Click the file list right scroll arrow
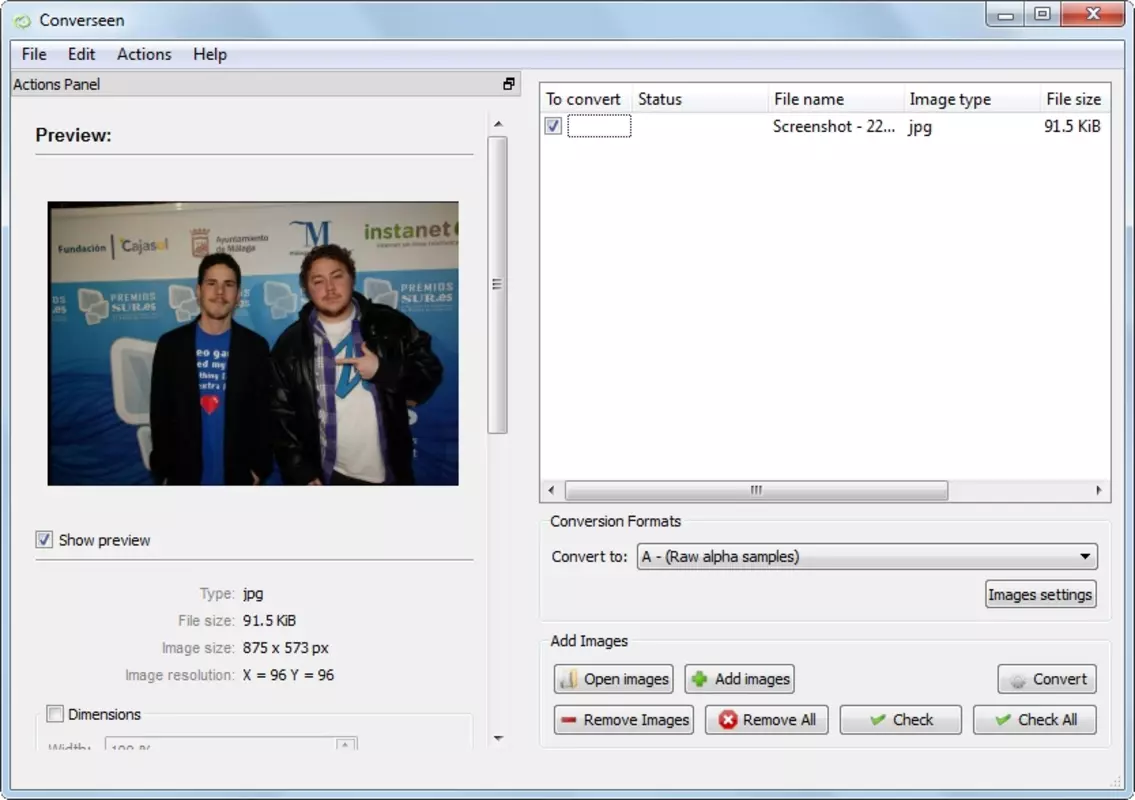The height and width of the screenshot is (800, 1135). (1098, 490)
